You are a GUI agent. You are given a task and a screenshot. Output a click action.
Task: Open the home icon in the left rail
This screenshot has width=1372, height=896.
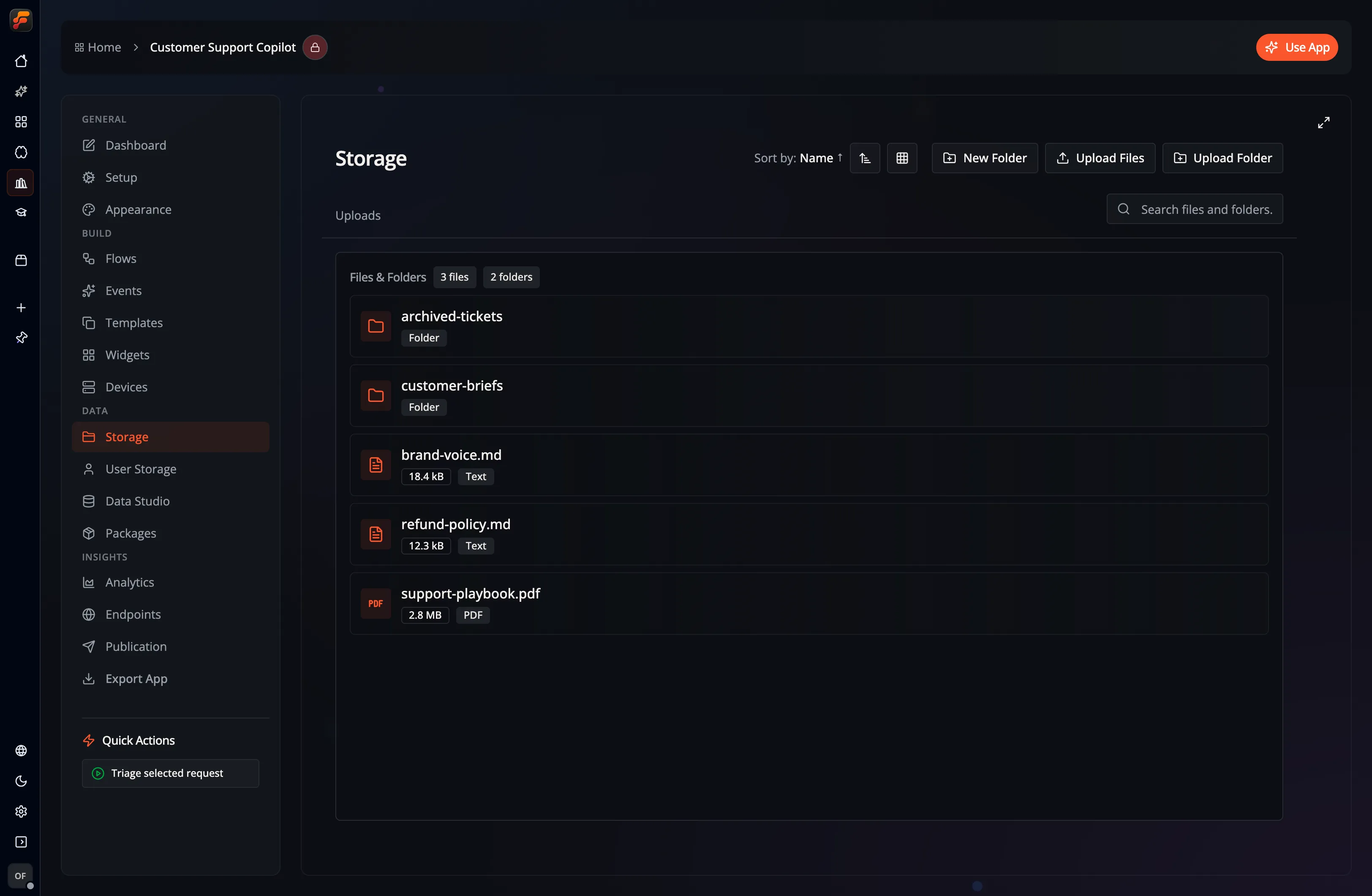tap(21, 61)
